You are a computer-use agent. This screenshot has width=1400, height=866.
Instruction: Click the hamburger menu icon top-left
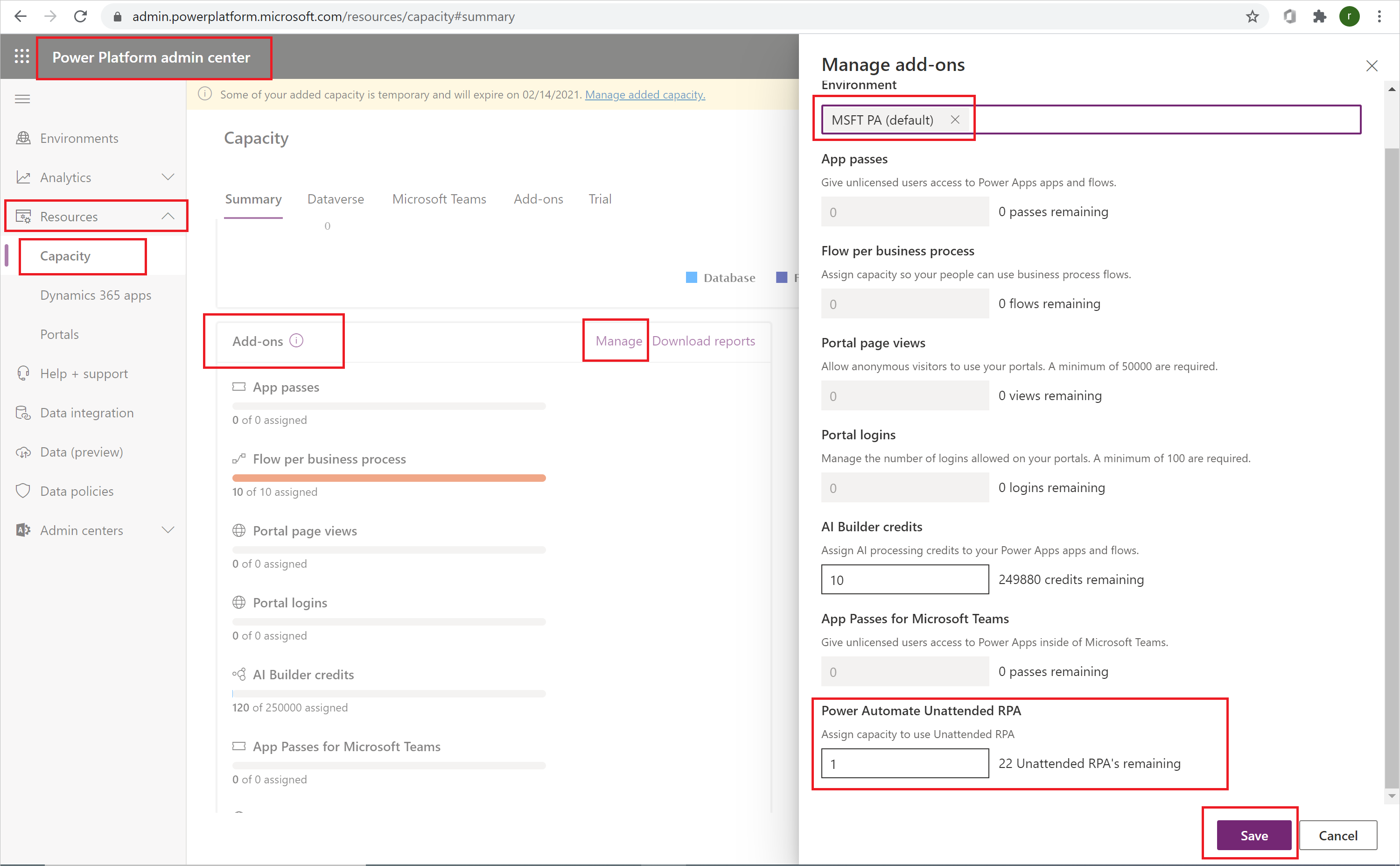22,98
